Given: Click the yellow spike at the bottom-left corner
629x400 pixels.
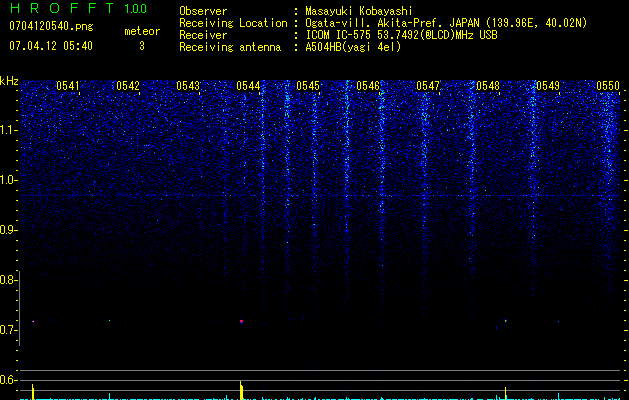Looking at the screenshot, I should point(33,390).
